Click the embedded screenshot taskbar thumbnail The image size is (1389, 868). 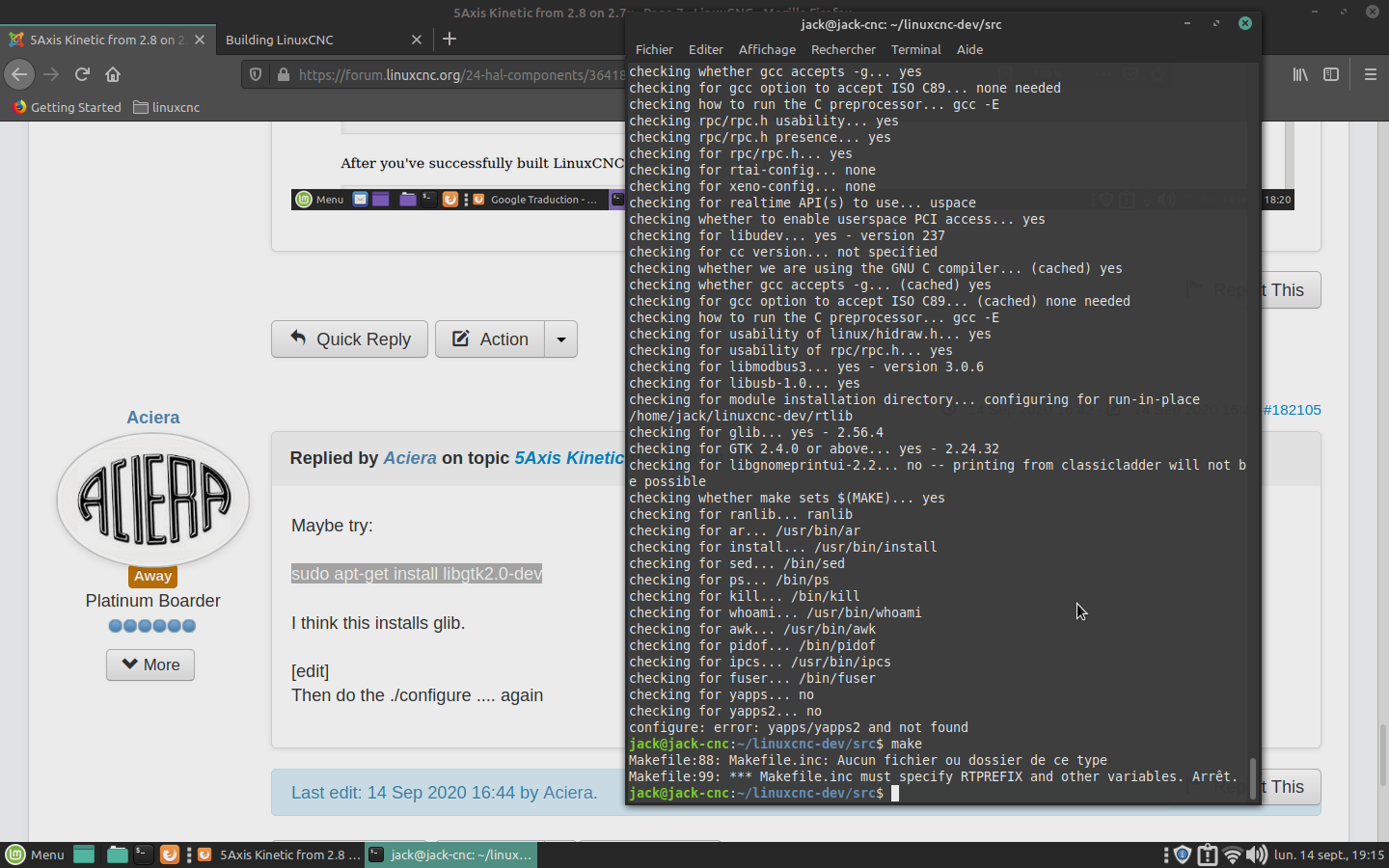point(458,200)
